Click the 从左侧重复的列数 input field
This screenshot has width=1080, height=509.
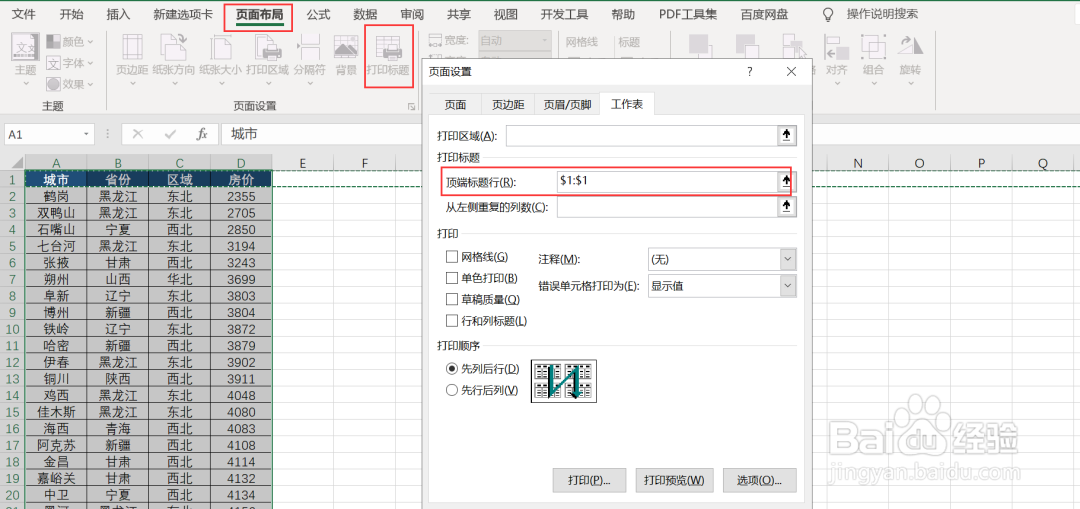(x=667, y=207)
